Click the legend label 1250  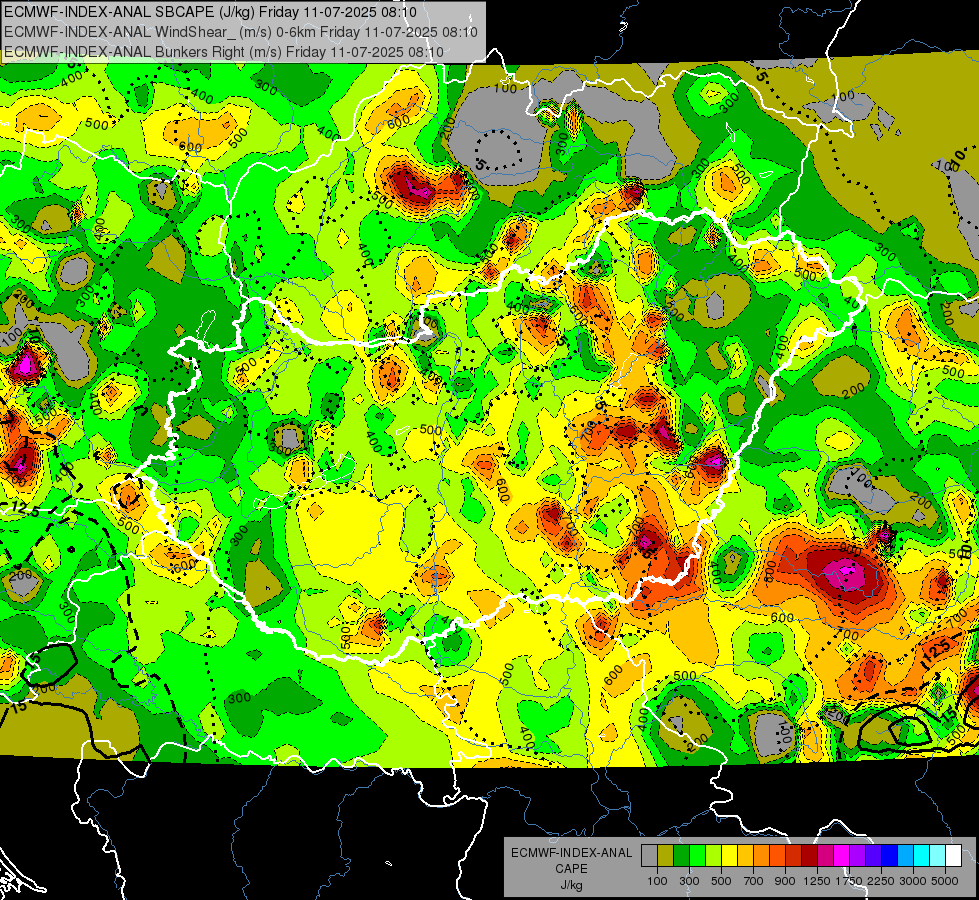point(817,881)
